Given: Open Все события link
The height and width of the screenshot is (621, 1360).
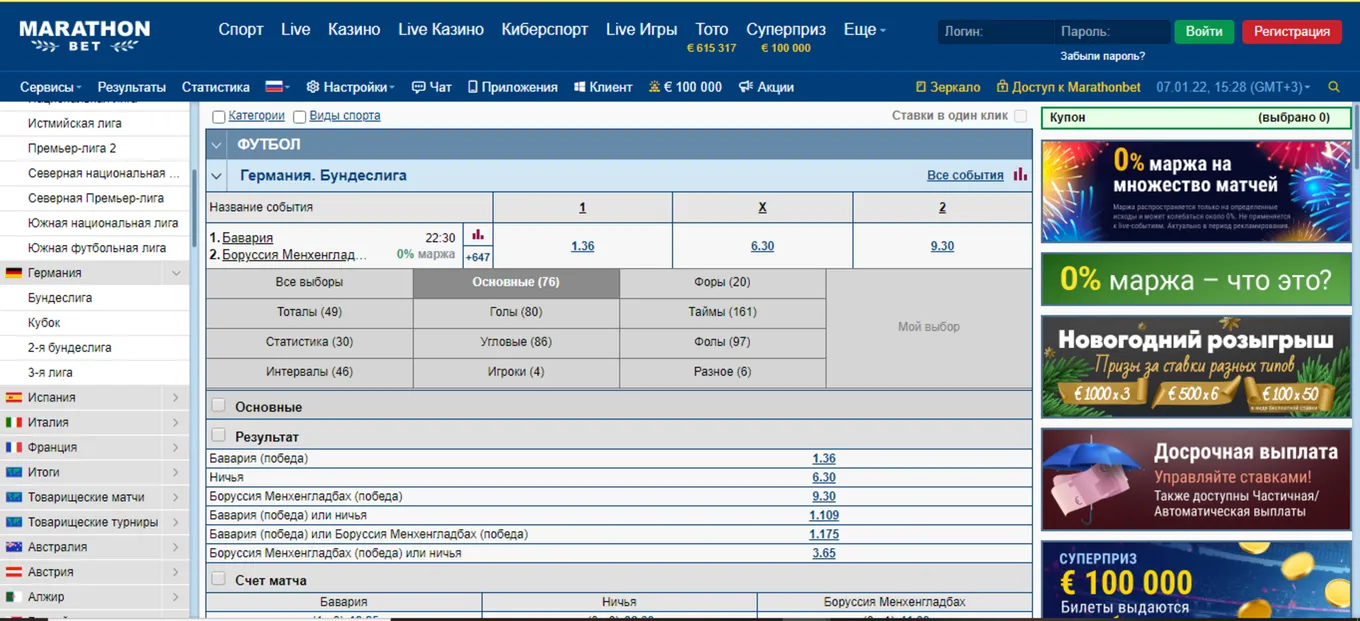Looking at the screenshot, I should tap(965, 175).
